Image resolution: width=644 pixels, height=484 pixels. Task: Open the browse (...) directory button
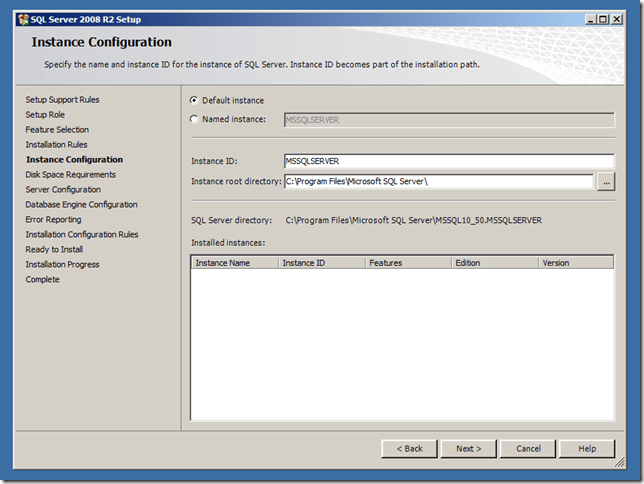pos(605,181)
